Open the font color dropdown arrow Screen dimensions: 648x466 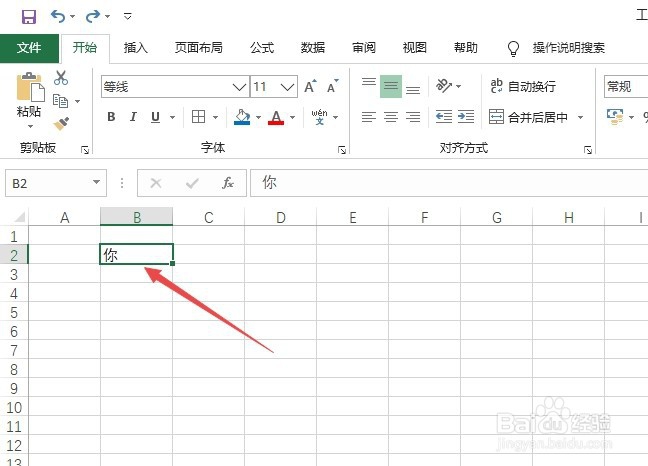click(293, 118)
